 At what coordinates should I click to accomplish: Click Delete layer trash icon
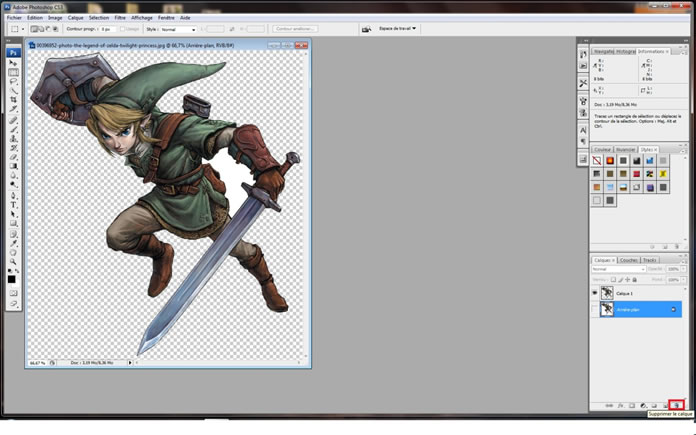676,405
